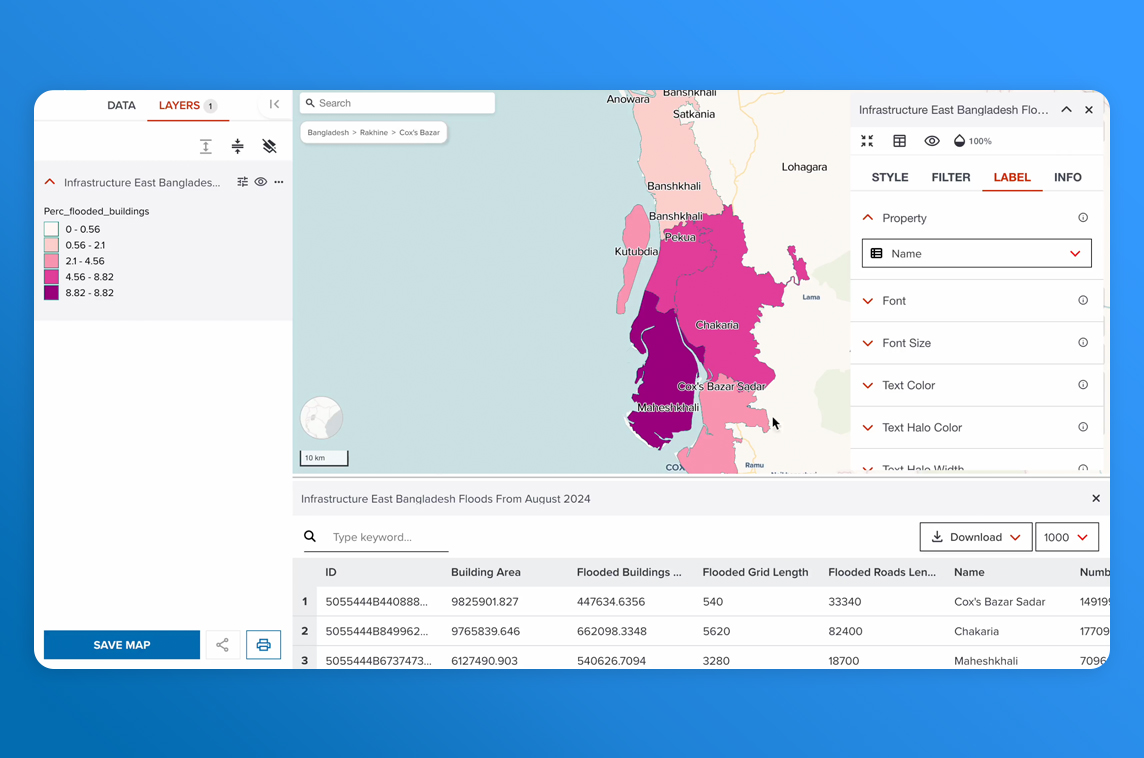Switch to the STYLE tab
The height and width of the screenshot is (758, 1144).
(890, 177)
